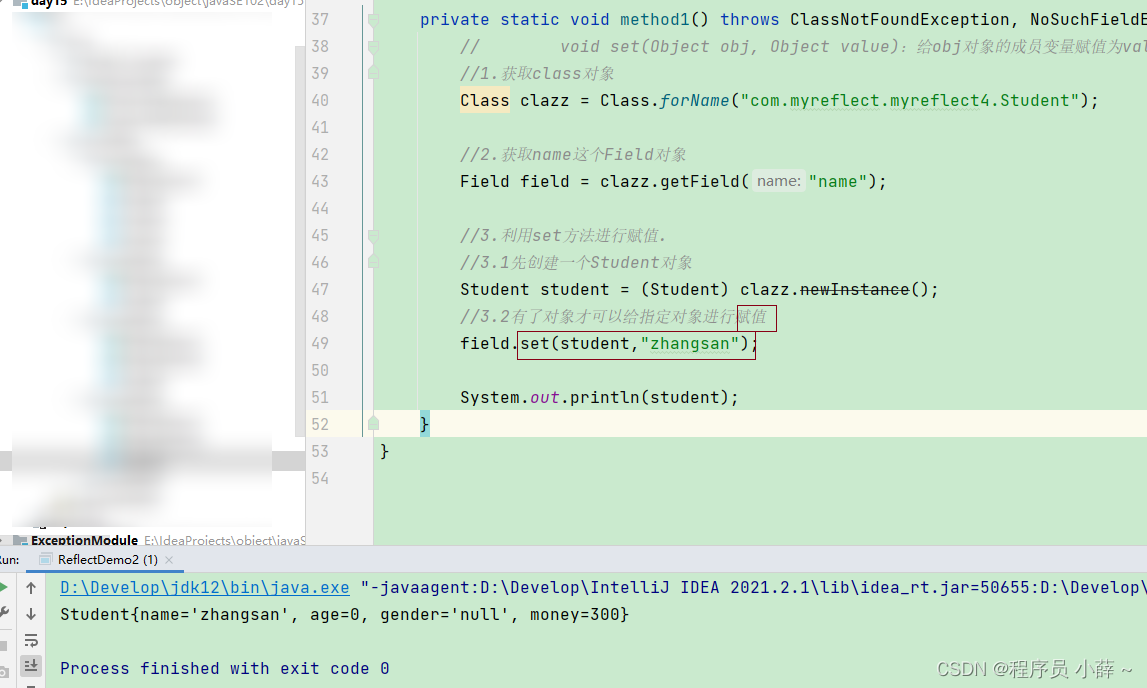1147x688 pixels.
Task: Click line number 49 in the gutter
Action: click(x=320, y=343)
